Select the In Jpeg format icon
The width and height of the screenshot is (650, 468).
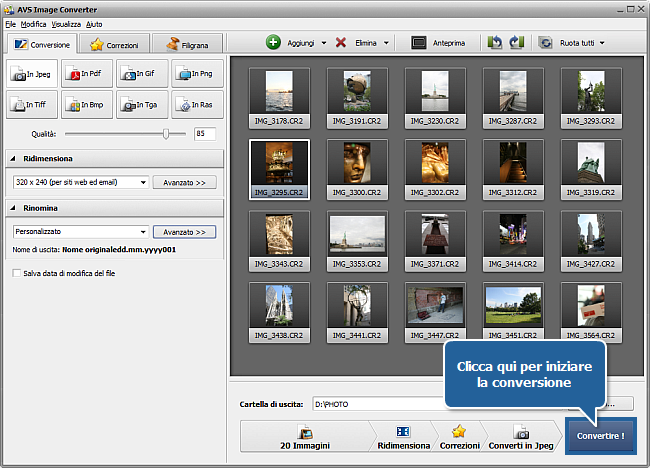[32, 73]
